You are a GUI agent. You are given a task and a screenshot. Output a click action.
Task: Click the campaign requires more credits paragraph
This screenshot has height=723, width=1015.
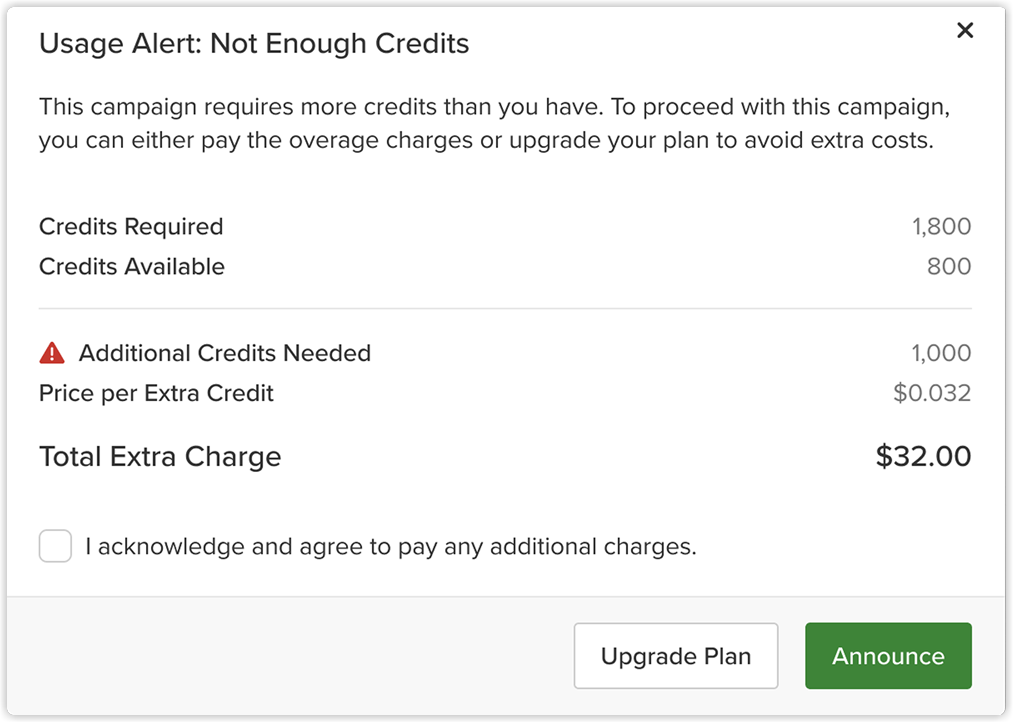click(x=495, y=124)
